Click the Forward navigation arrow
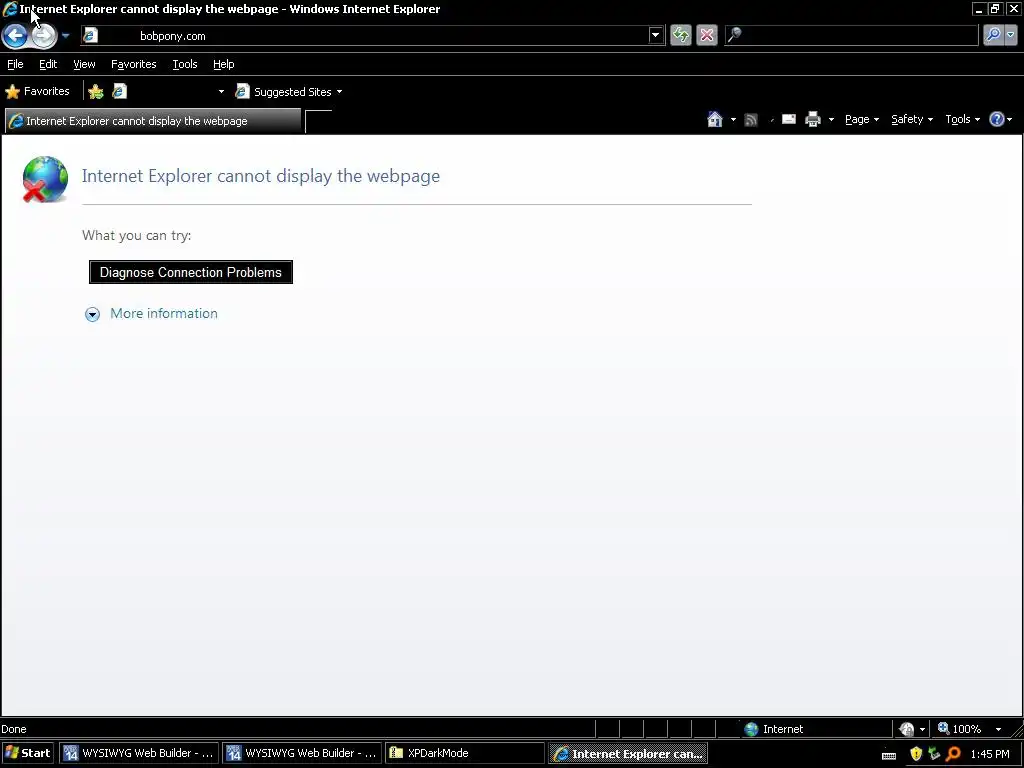The image size is (1024, 768). pos(44,36)
